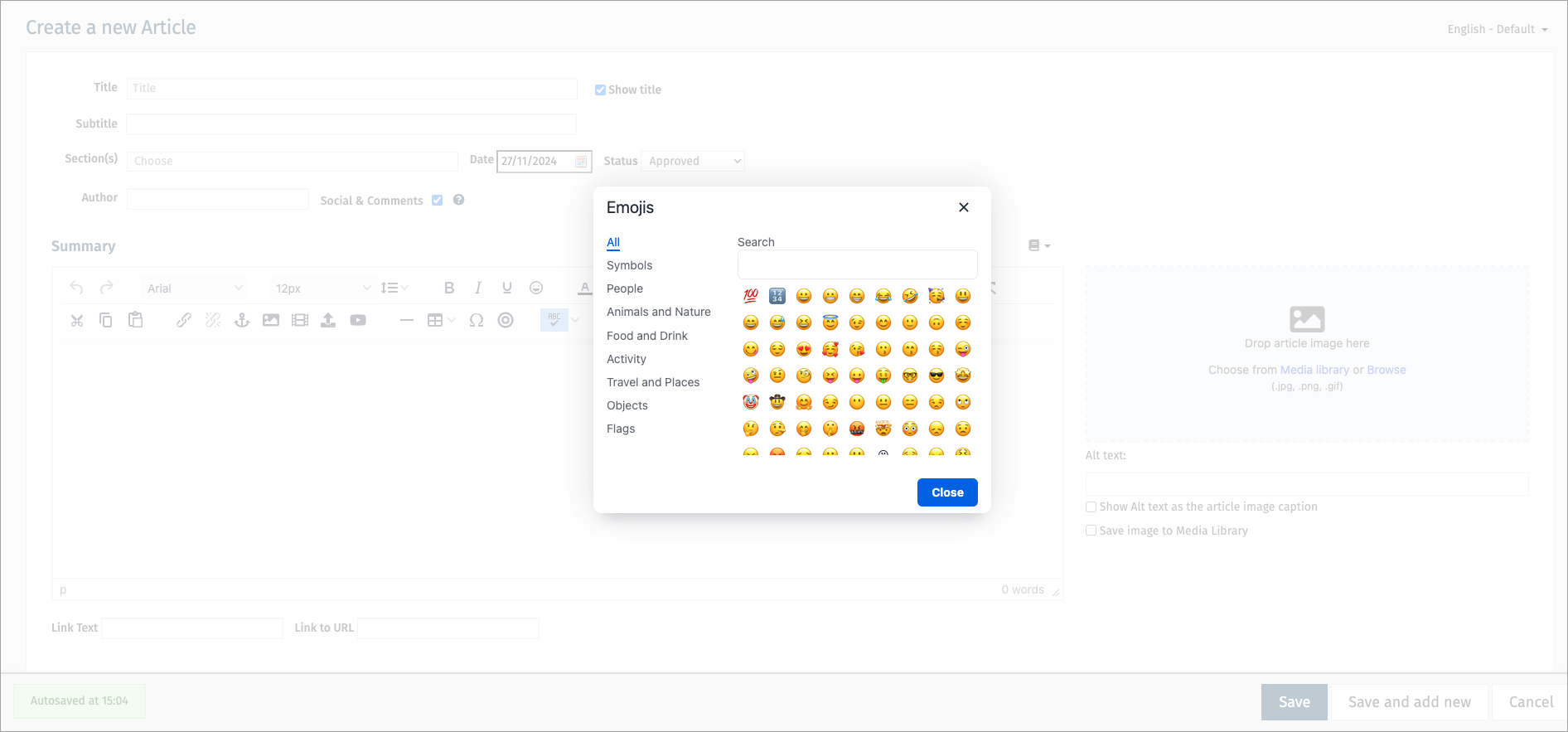
Task: Click the blue Close button
Action: coord(947,492)
